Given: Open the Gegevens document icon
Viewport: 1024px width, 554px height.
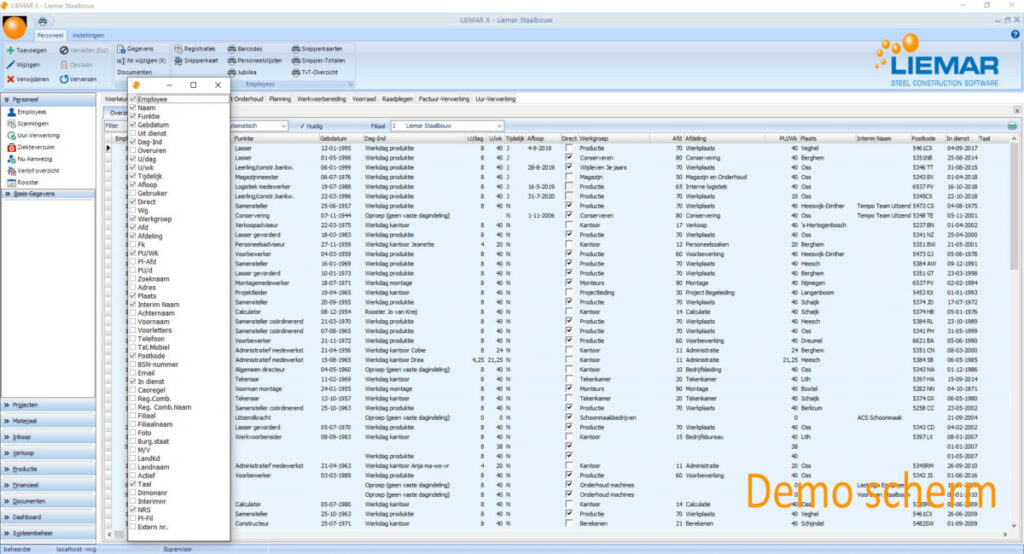Looking at the screenshot, I should tap(121, 49).
